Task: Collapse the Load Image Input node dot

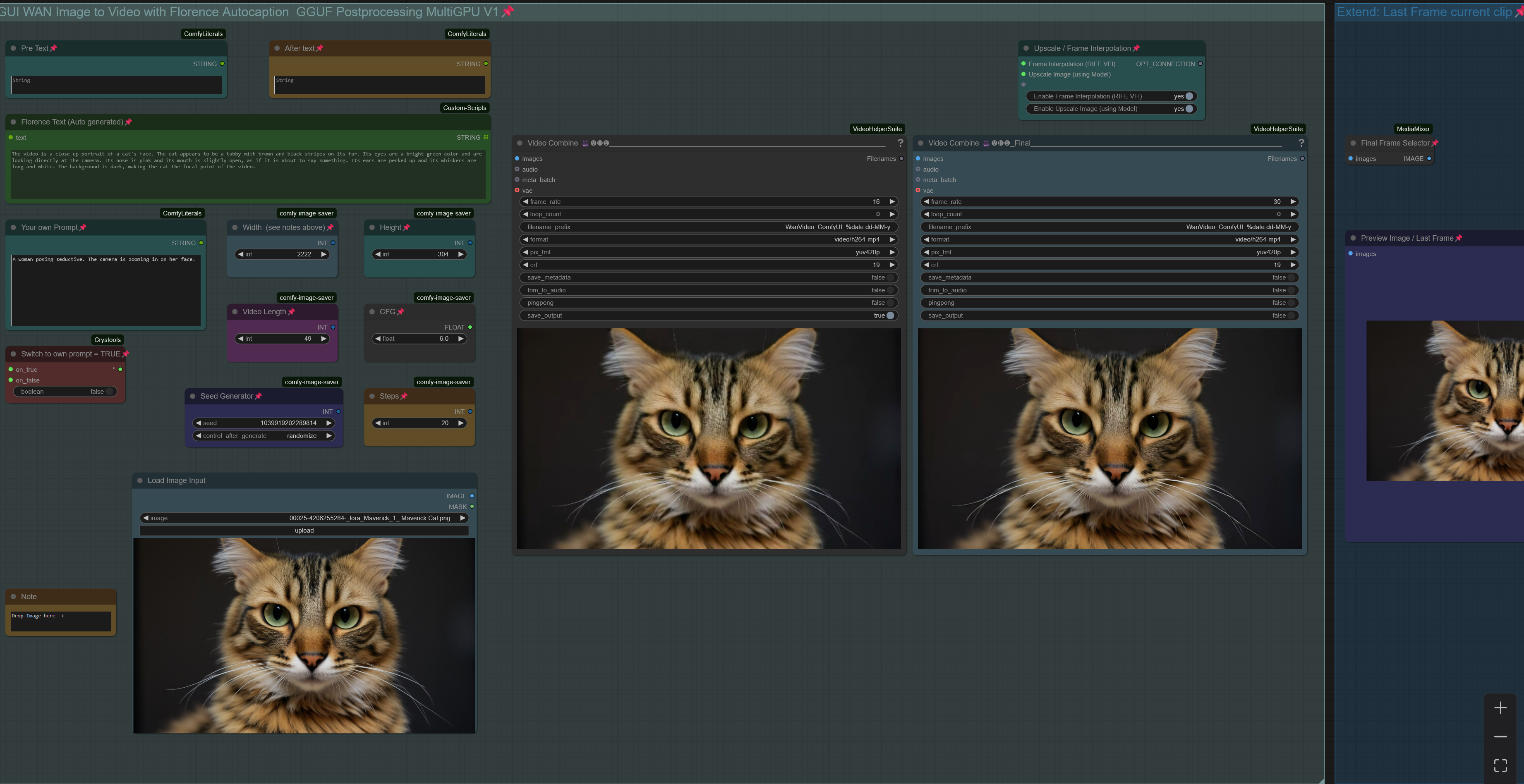Action: tap(140, 480)
